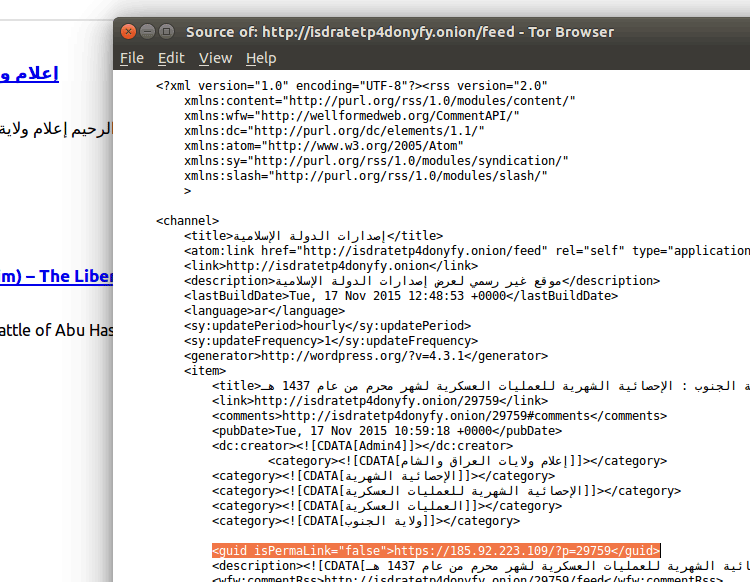This screenshot has width=750, height=582.
Task: Click the xmlns:content namespace line
Action: click(x=380, y=100)
